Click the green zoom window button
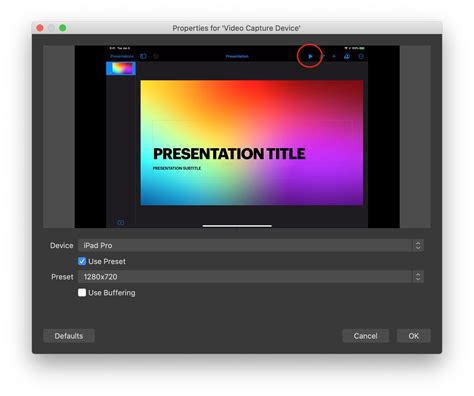Viewport: 474px width, 396px height. tap(63, 28)
